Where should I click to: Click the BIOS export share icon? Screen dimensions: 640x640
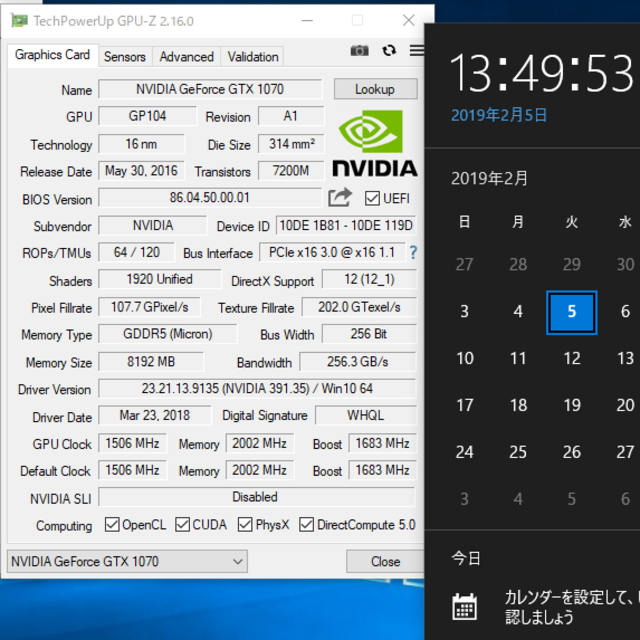tap(340, 197)
